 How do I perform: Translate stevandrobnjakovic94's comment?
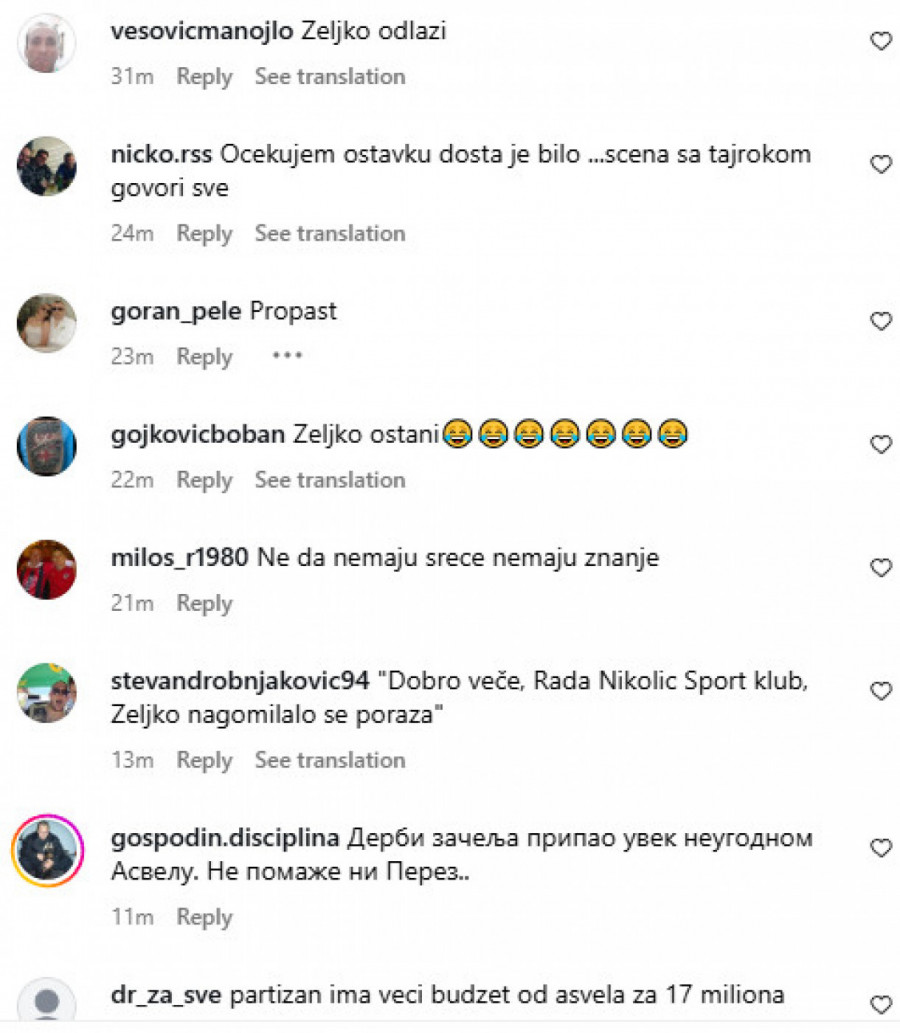(330, 760)
